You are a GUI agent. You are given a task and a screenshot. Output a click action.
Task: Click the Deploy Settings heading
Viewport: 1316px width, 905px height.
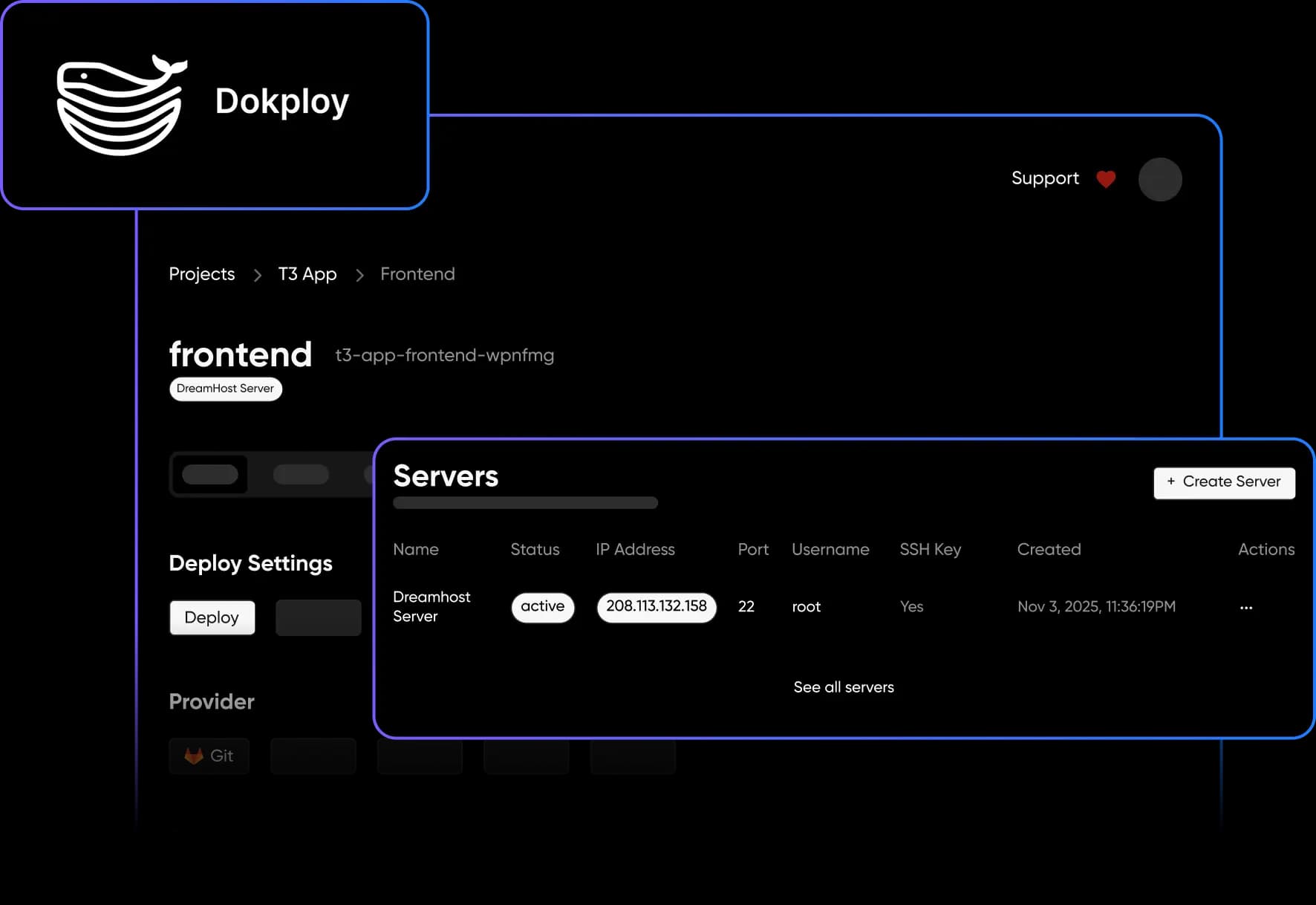point(250,564)
